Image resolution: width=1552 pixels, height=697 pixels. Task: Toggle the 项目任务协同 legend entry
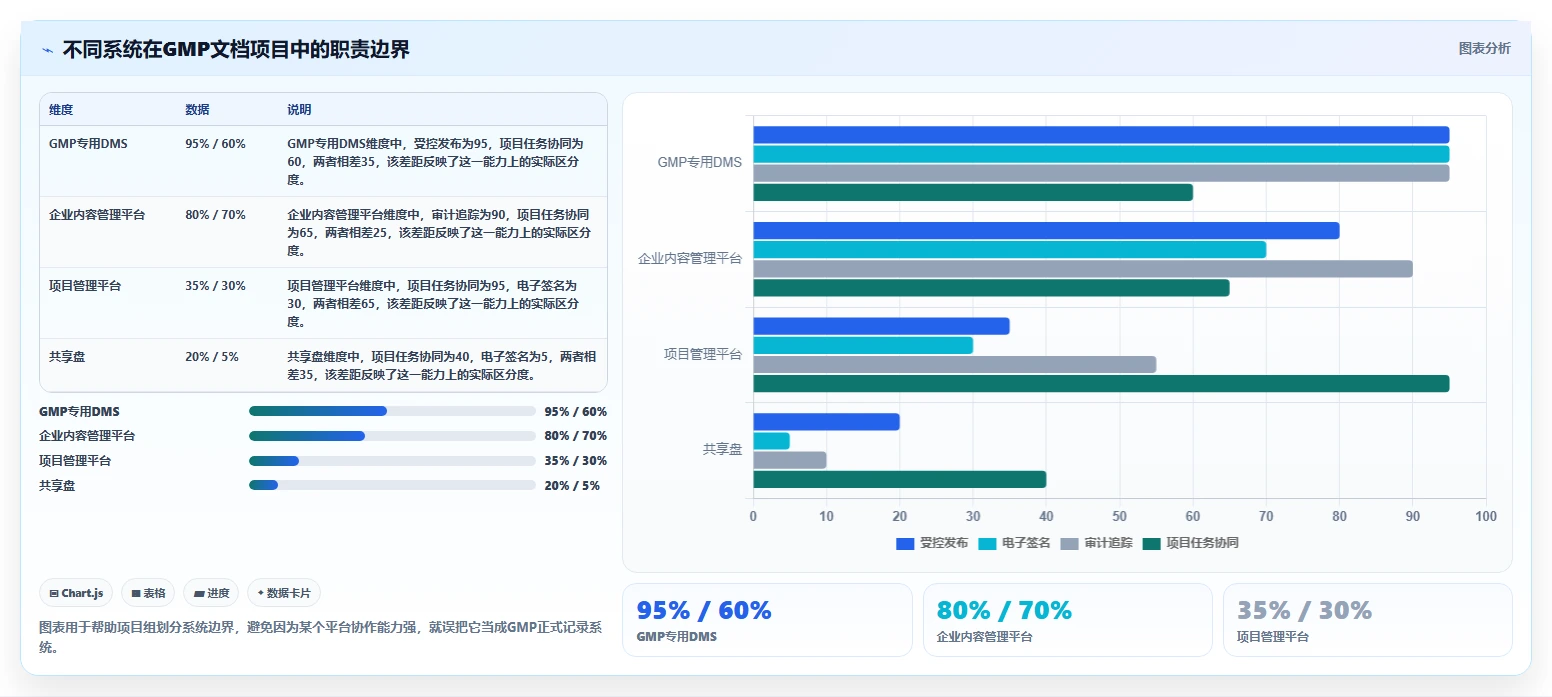point(1190,543)
